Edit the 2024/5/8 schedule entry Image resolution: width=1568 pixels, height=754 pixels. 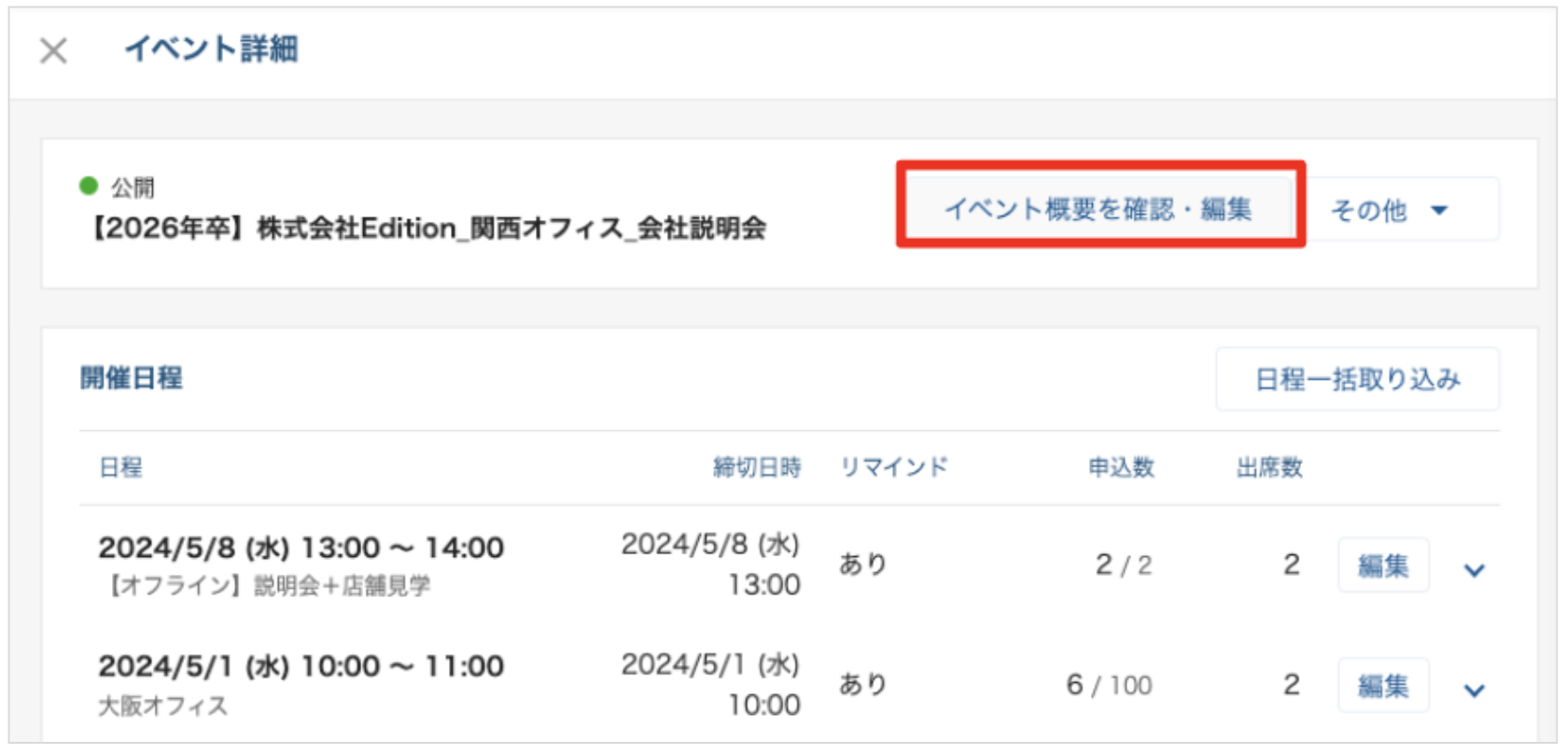coord(1382,565)
